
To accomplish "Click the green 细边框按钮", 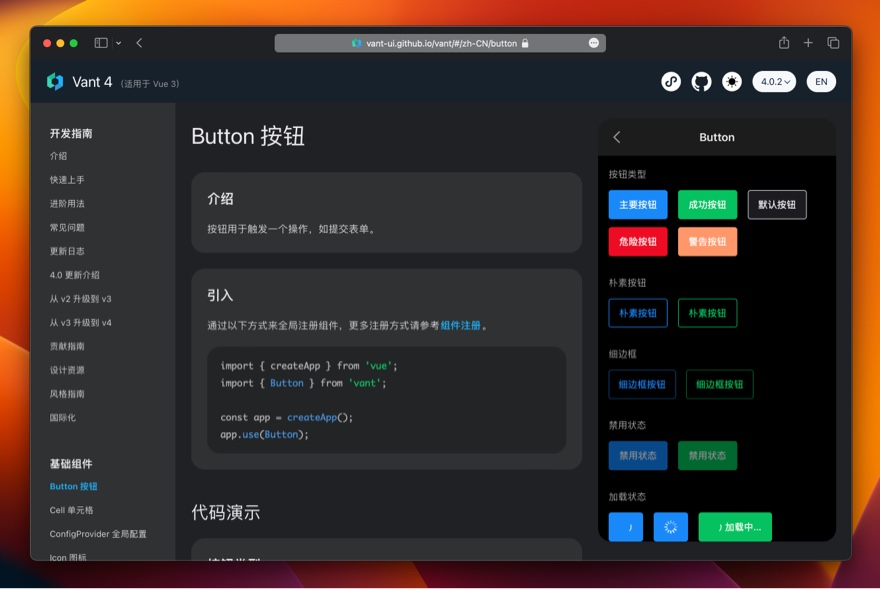I will point(719,385).
